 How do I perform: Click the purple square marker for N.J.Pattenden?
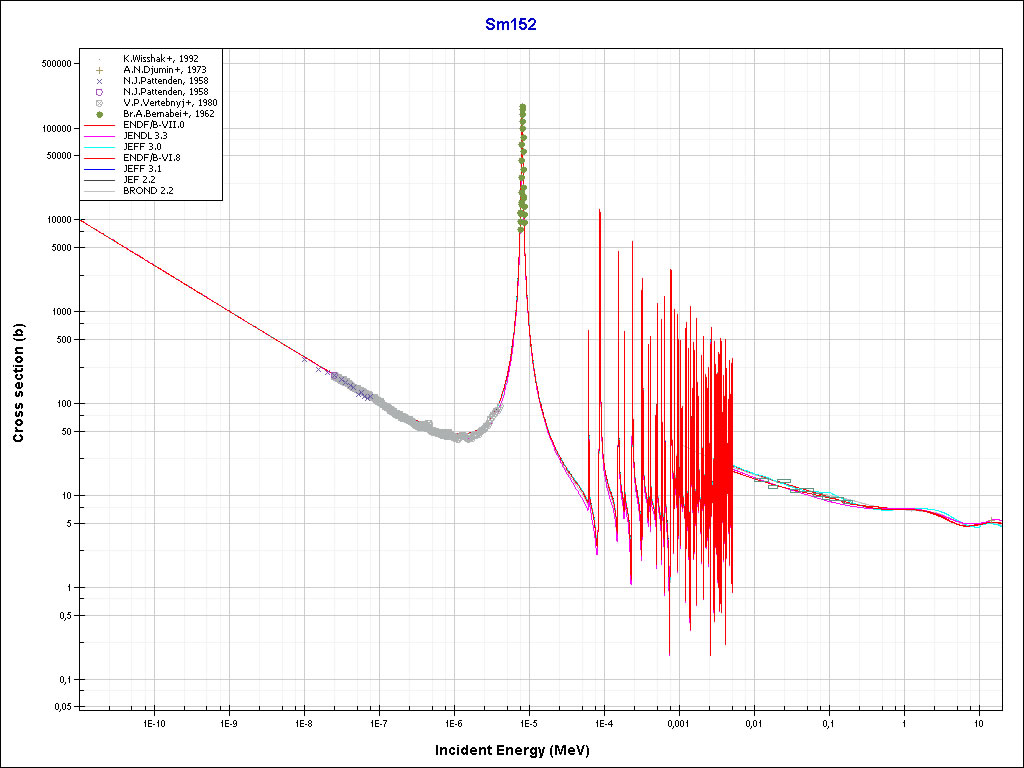tap(100, 92)
